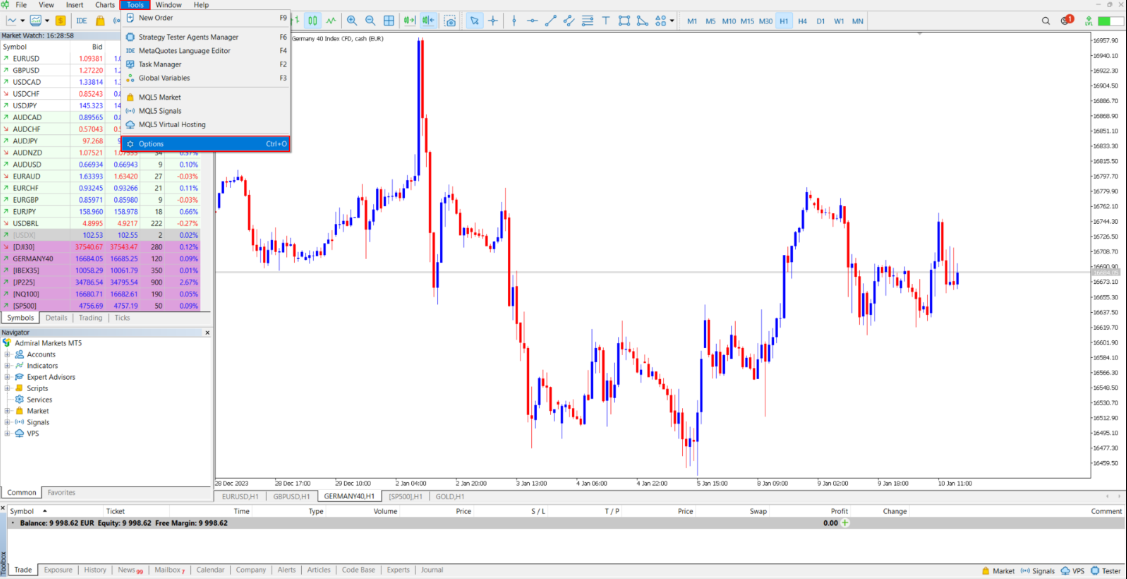Switch to GOLD,H1 chart tab
1127x579 pixels.
tap(450, 496)
